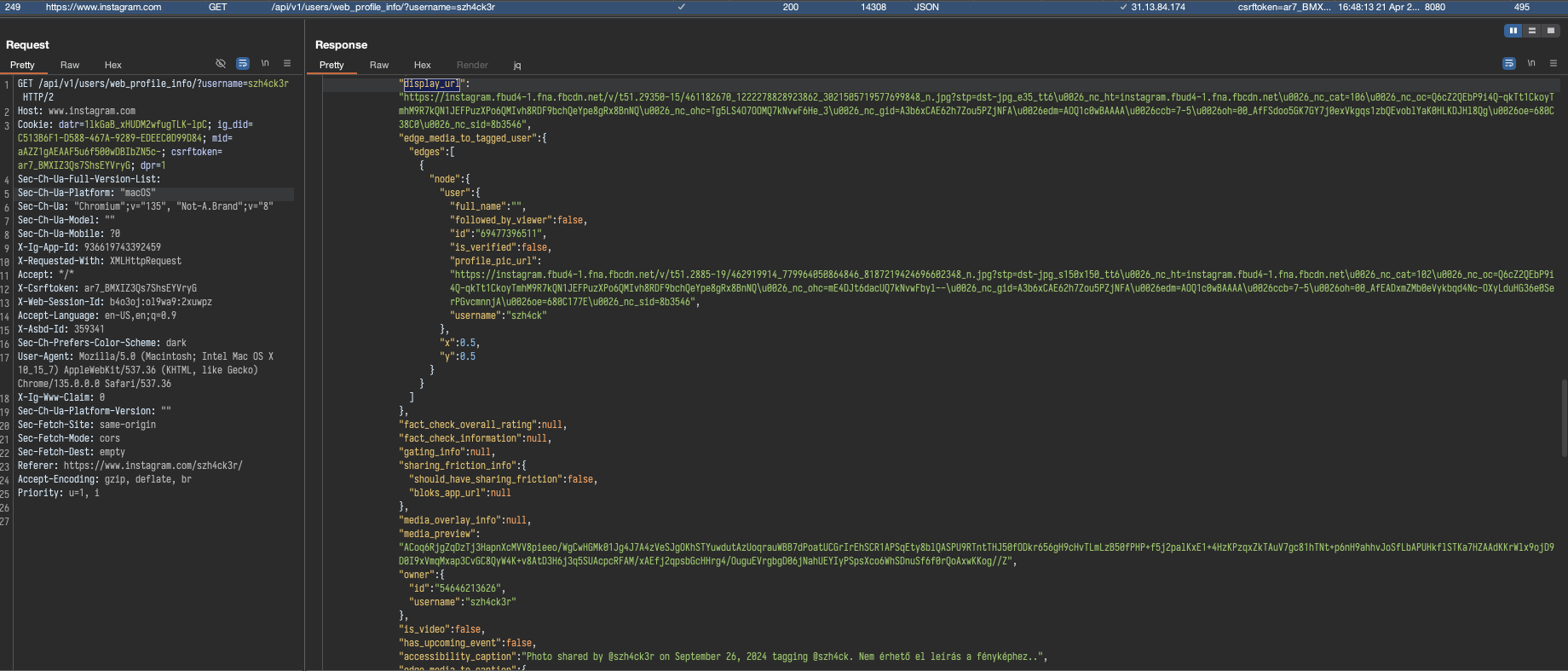Open the Render tab in Response panel
Screen dimensions: 1568x671
[x=472, y=65]
